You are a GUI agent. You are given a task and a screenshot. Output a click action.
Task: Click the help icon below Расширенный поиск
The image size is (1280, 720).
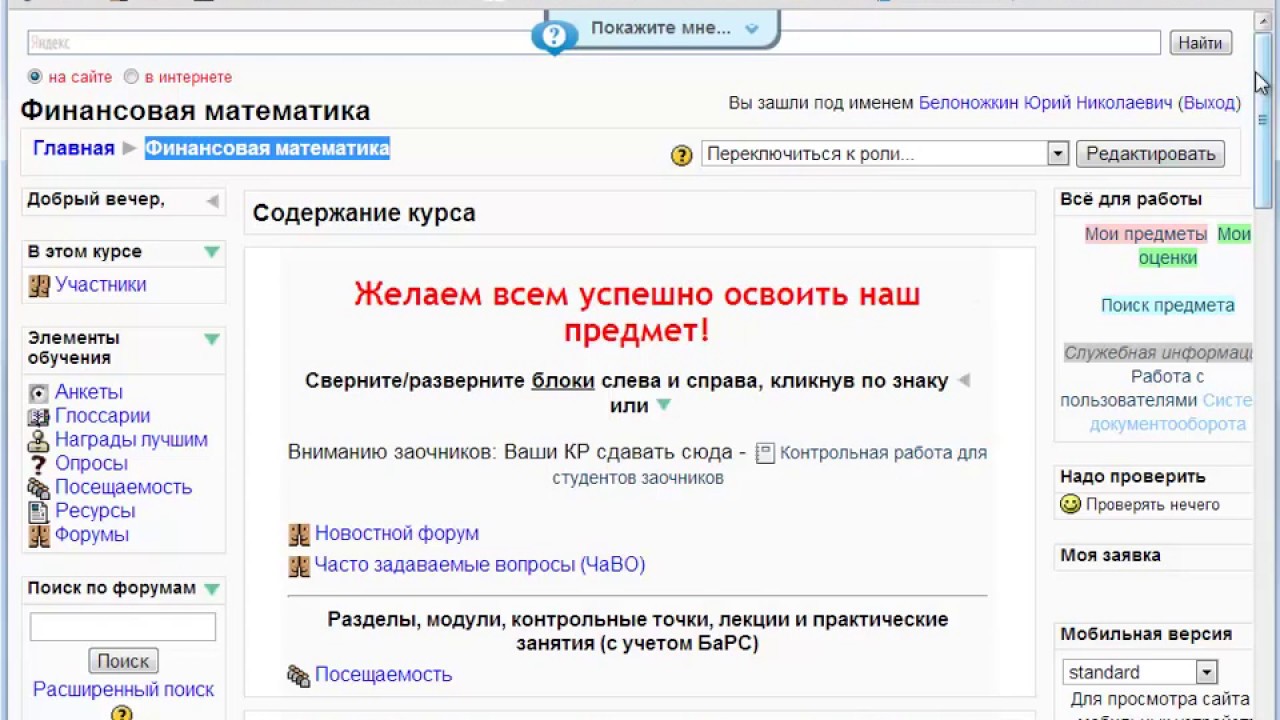click(x=122, y=714)
